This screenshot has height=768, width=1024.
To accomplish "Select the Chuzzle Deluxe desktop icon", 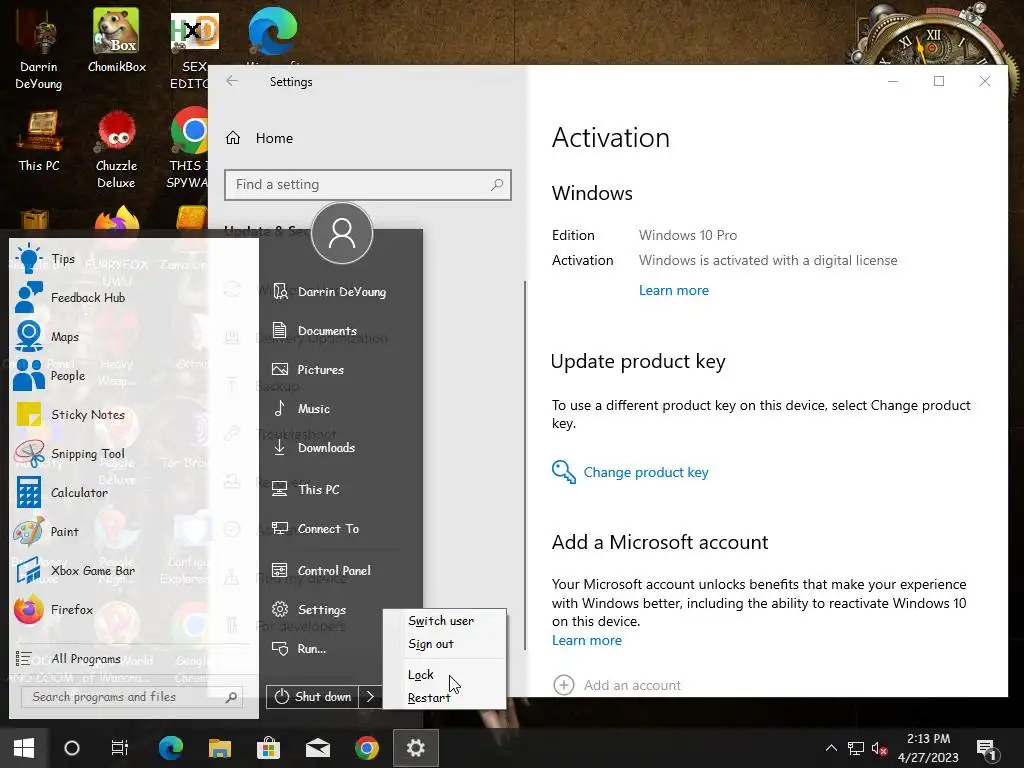I will (116, 150).
